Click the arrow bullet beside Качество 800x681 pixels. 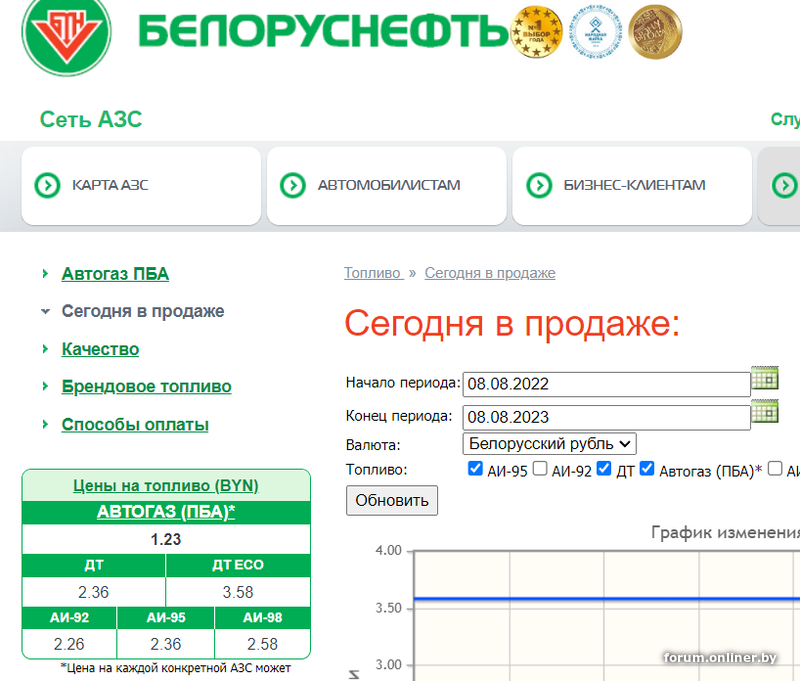pyautogui.click(x=45, y=349)
